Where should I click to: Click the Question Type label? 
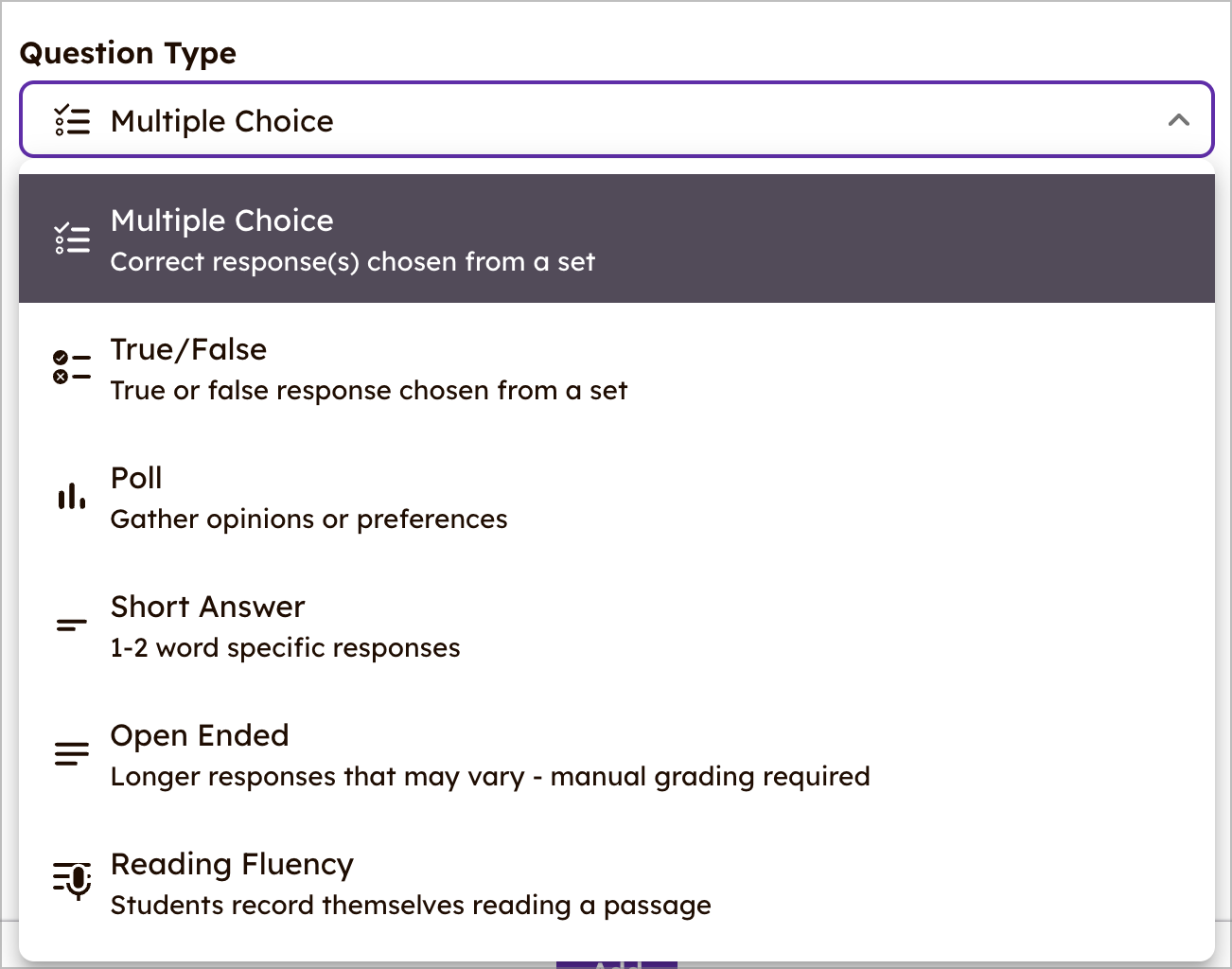(x=128, y=53)
